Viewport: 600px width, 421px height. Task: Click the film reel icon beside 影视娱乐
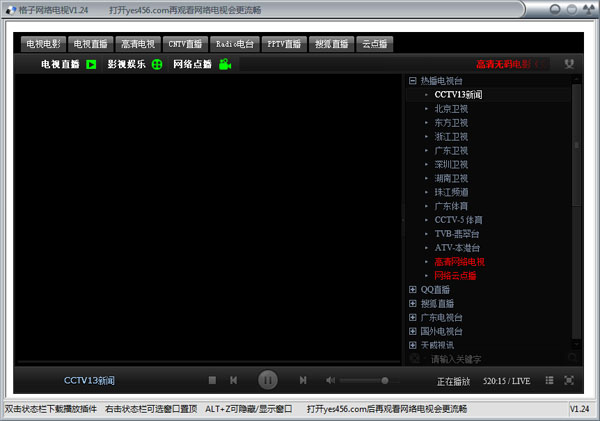tap(157, 64)
